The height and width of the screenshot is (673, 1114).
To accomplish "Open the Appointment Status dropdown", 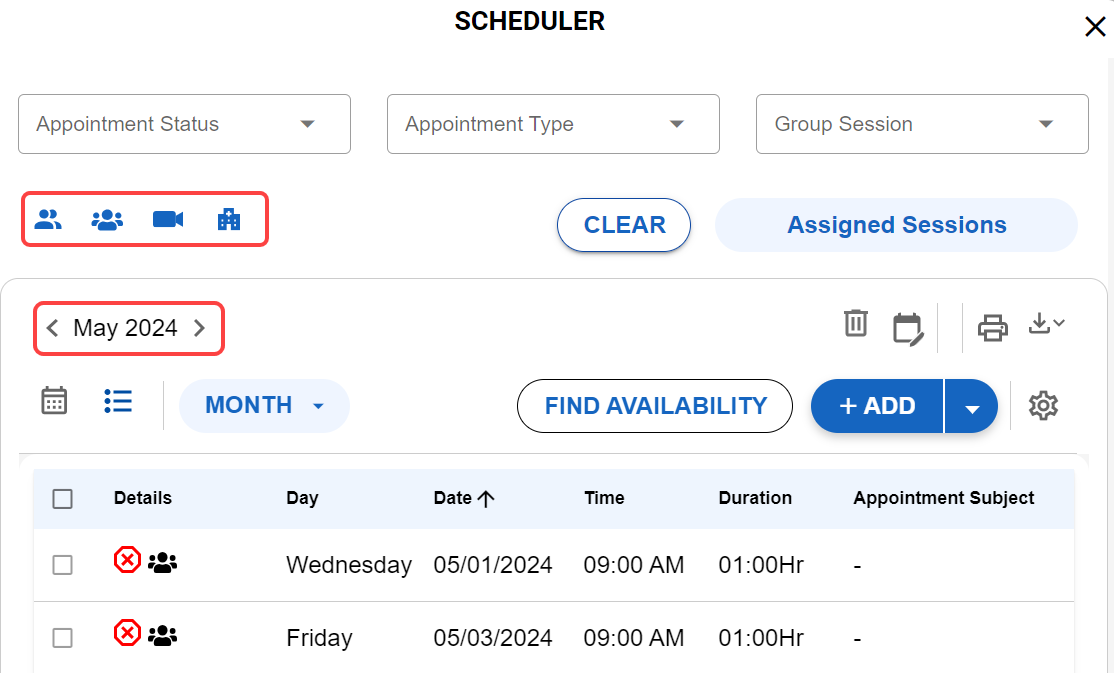I will (x=184, y=124).
